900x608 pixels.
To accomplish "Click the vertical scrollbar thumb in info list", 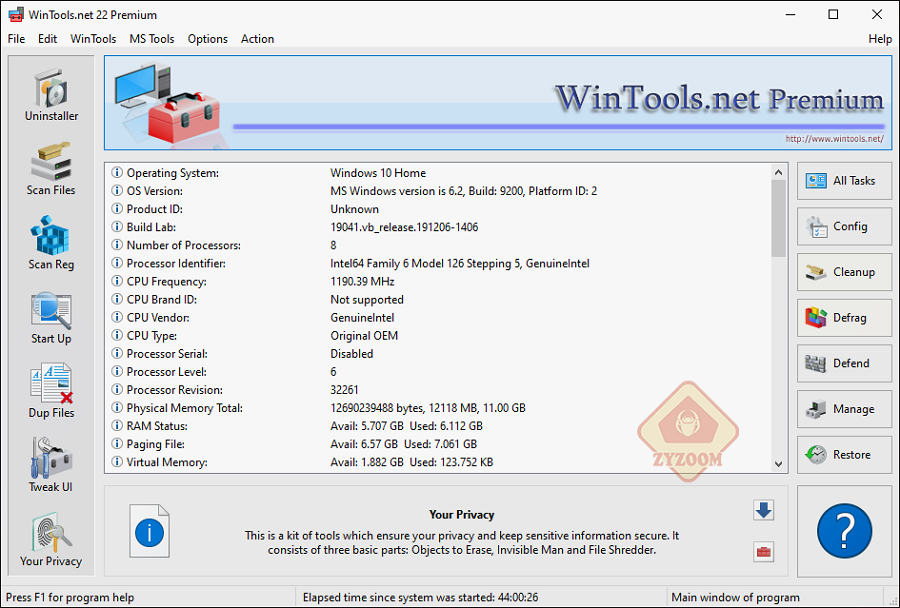I will [778, 218].
